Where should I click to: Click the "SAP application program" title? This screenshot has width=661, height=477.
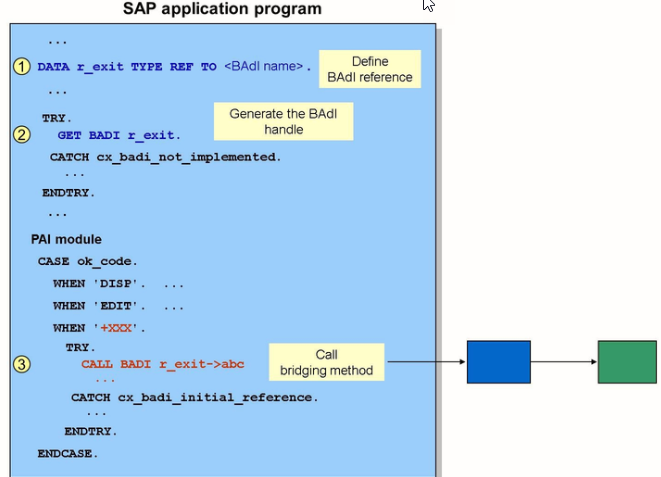[222, 9]
